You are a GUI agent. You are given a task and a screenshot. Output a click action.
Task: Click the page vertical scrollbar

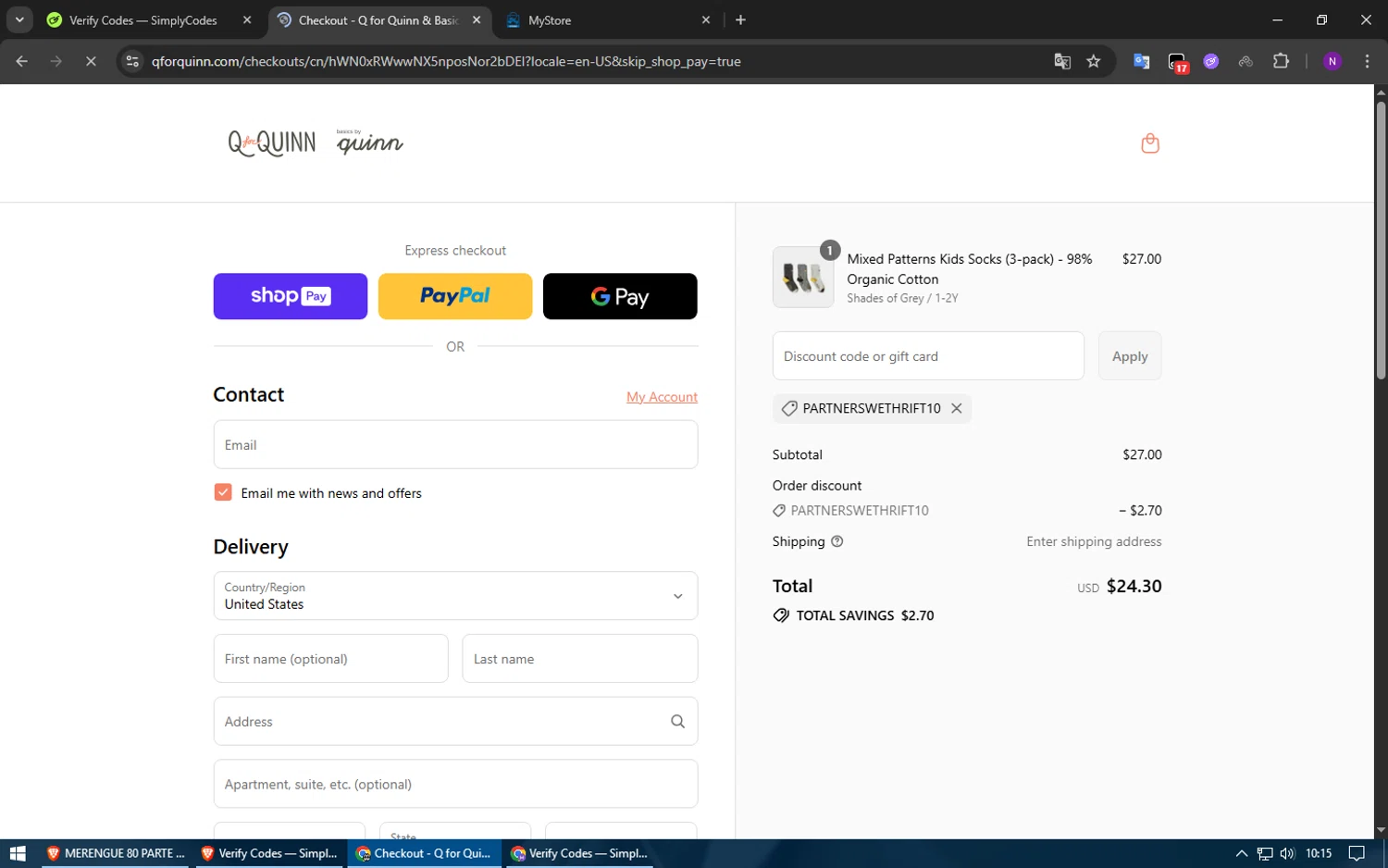pos(1381,241)
